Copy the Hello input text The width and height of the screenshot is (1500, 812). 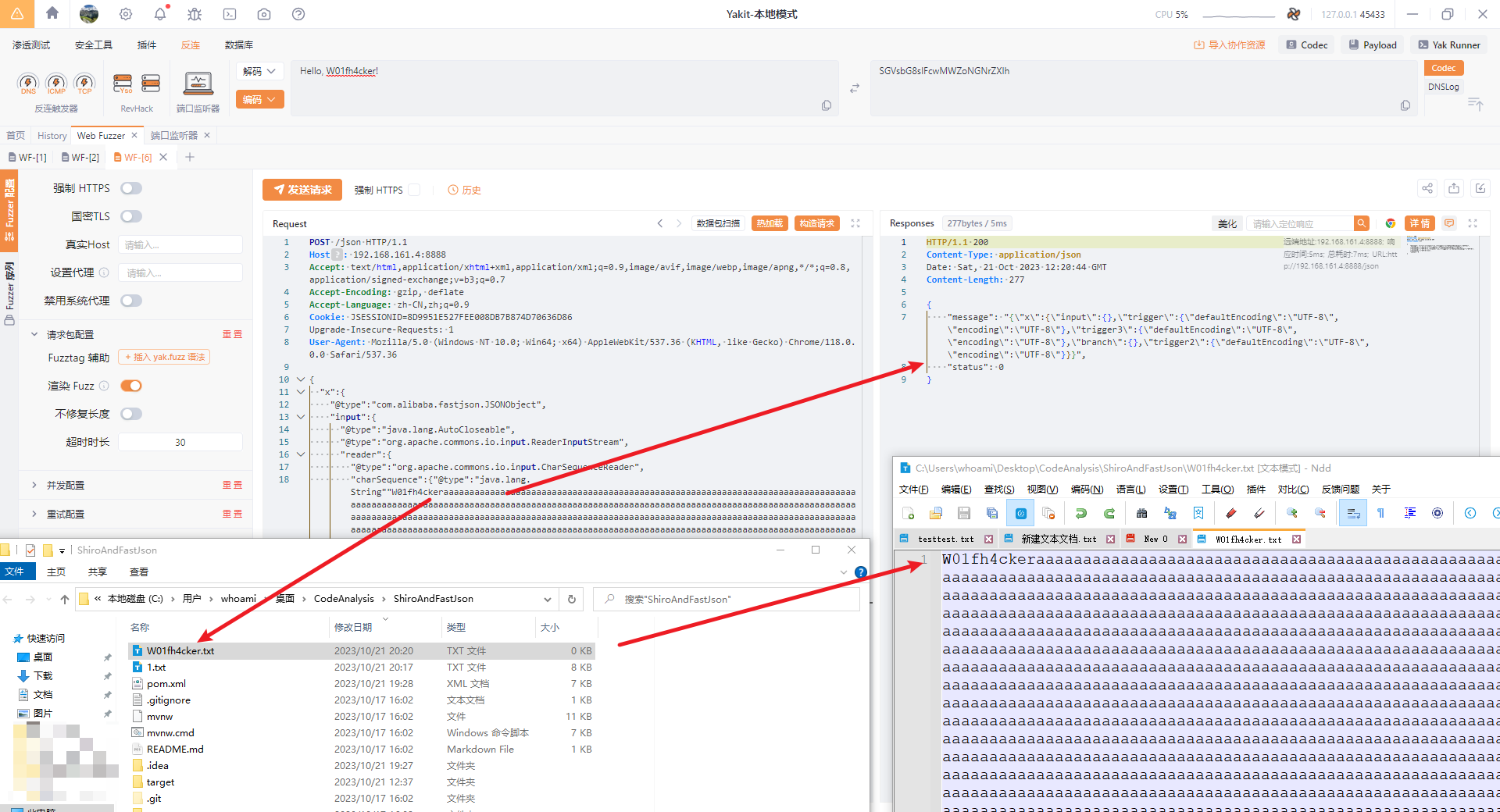[x=827, y=105]
